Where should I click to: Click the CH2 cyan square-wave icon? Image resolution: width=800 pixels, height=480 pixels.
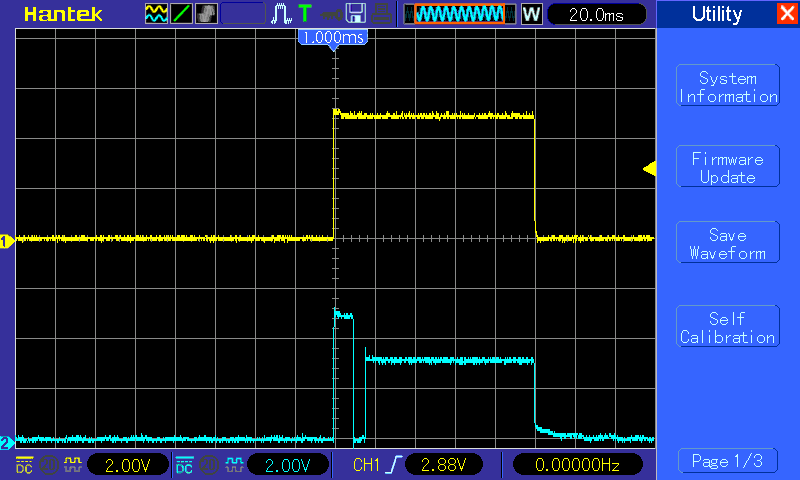[234, 465]
